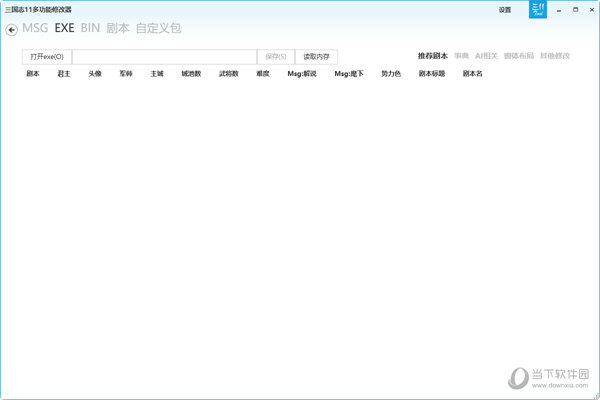Focus the exe file path field

coord(164,57)
